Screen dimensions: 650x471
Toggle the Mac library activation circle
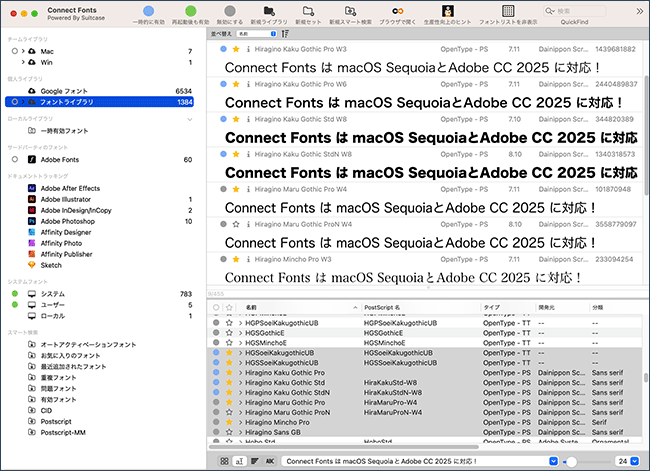coord(15,51)
